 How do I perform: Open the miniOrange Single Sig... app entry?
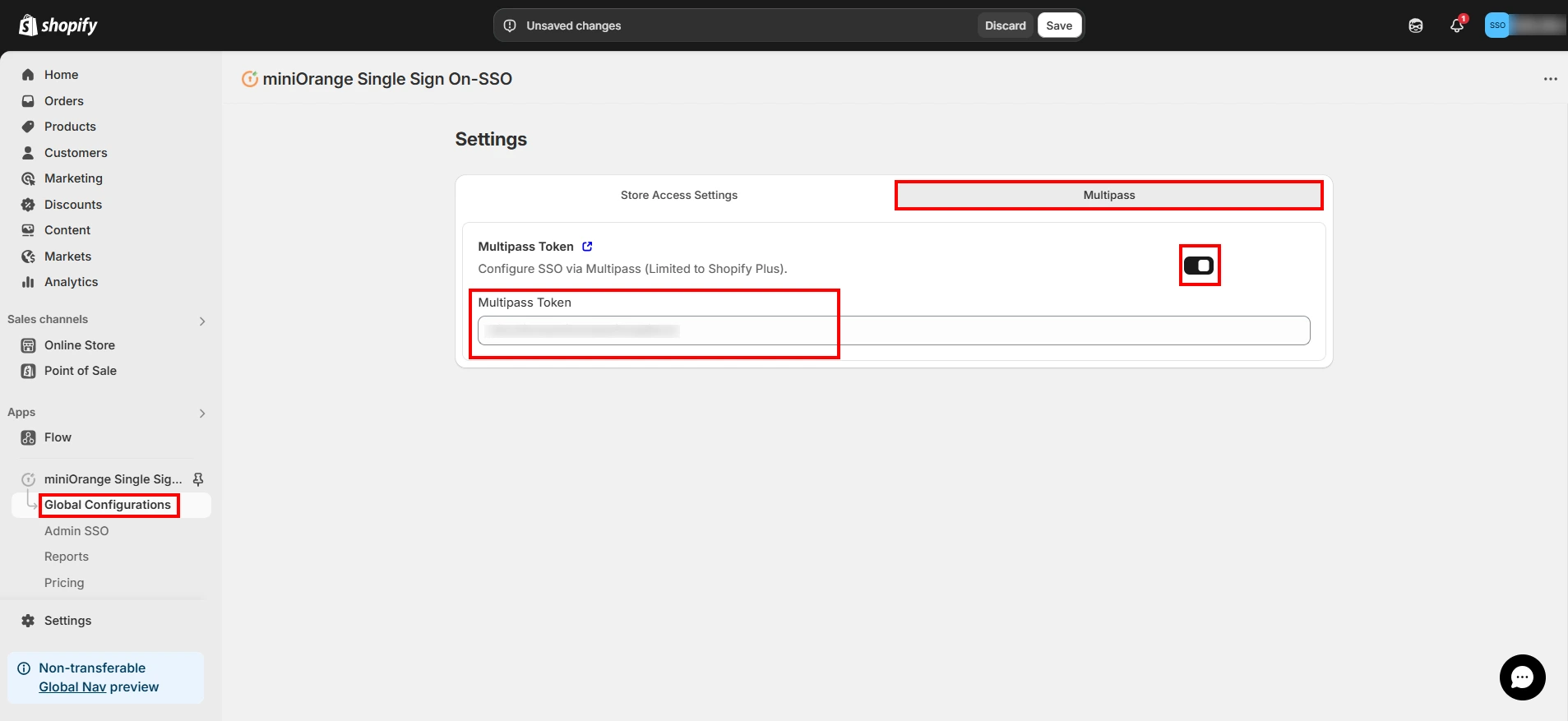point(113,479)
